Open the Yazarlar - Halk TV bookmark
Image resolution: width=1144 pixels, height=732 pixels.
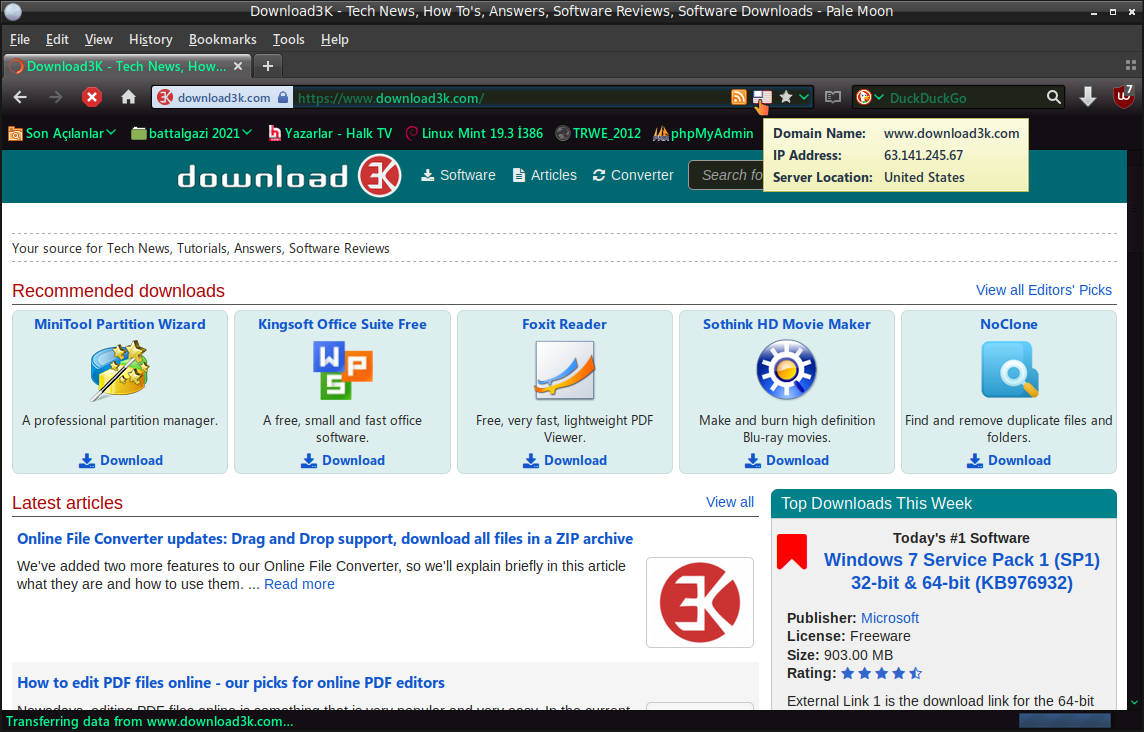[x=330, y=133]
